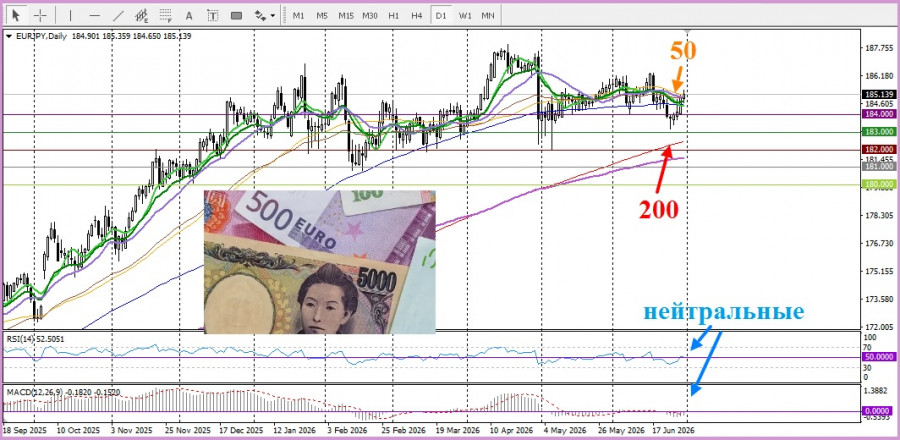Image resolution: width=900 pixels, height=440 pixels.
Task: Click the RSI(14) 52.5051 indicator label
Action: coord(36,339)
